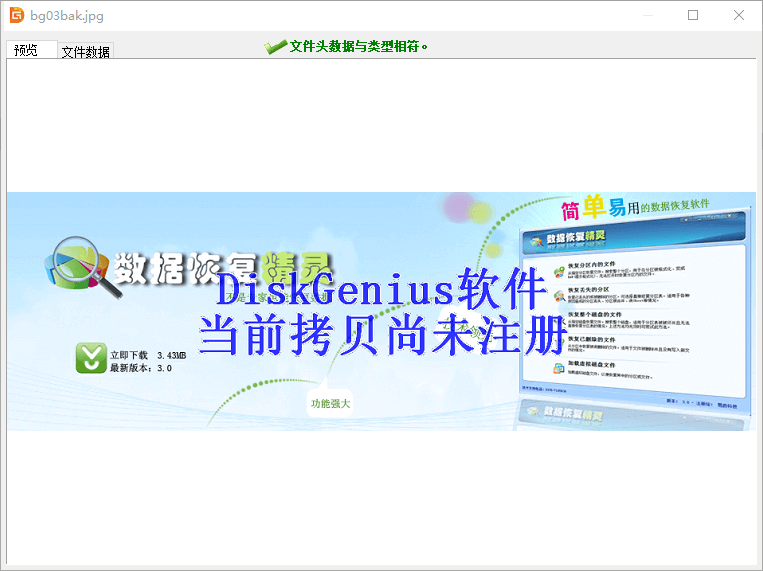763x571 pixels.
Task: Click the bg03bak.jpg title text
Action: (x=67, y=16)
